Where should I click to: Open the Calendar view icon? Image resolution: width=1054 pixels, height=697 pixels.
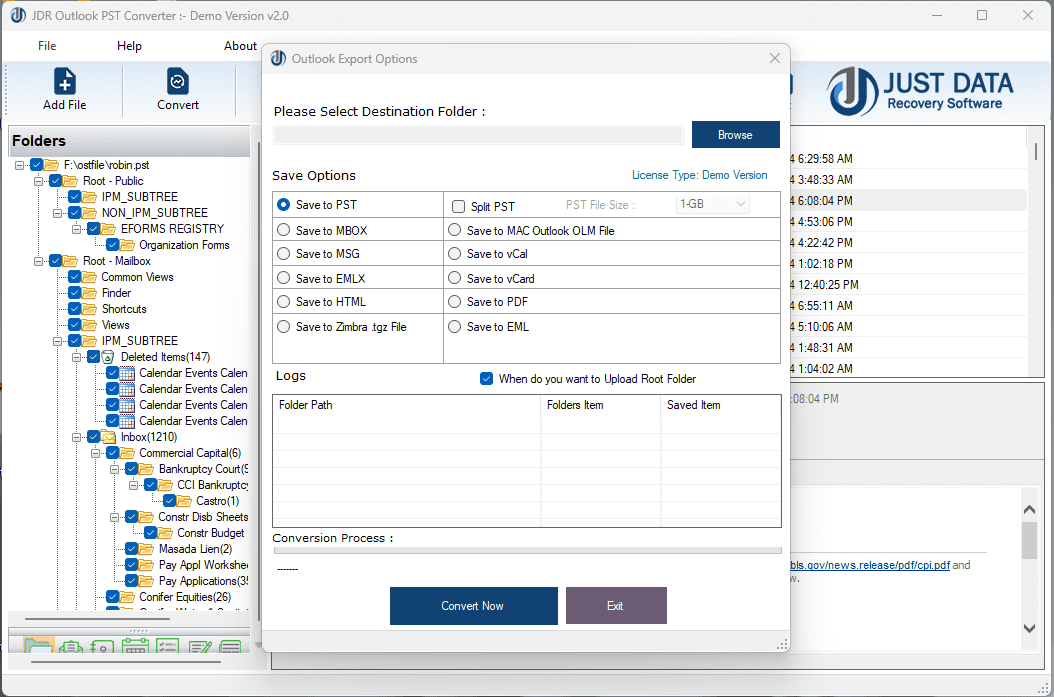click(136, 648)
